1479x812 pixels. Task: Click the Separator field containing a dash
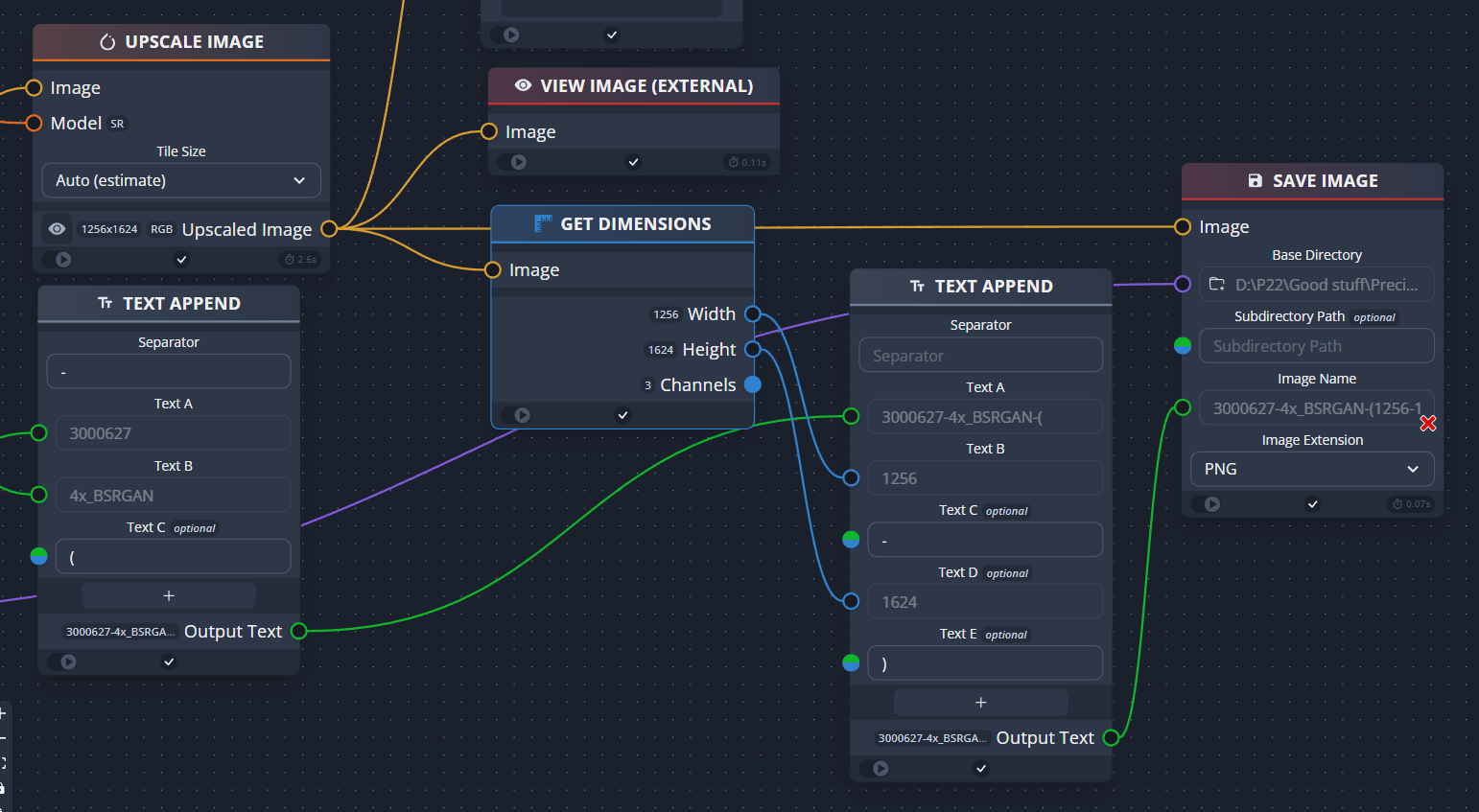[169, 371]
